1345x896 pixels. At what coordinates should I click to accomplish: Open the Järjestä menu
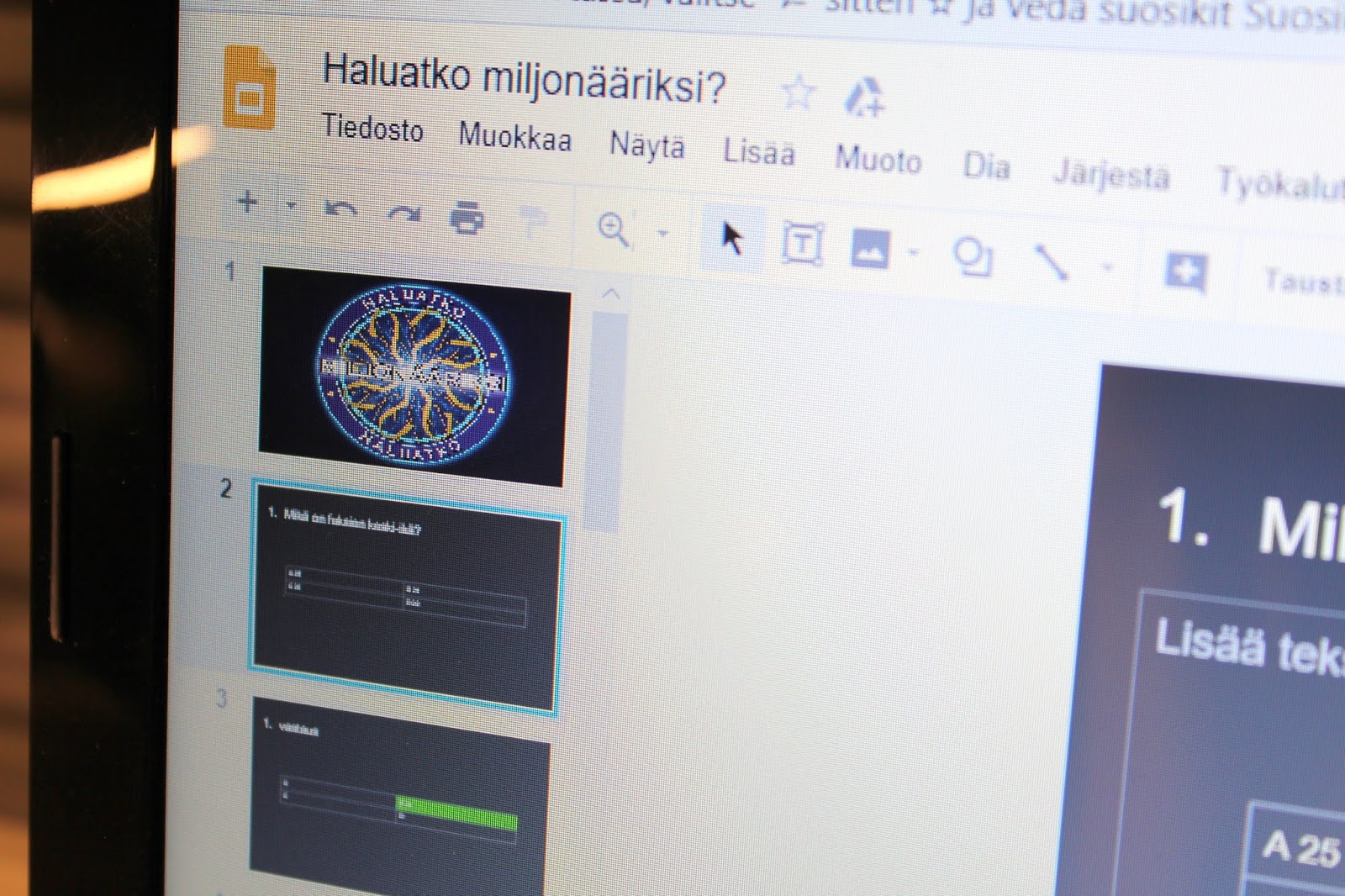pyautogui.click(x=1111, y=175)
